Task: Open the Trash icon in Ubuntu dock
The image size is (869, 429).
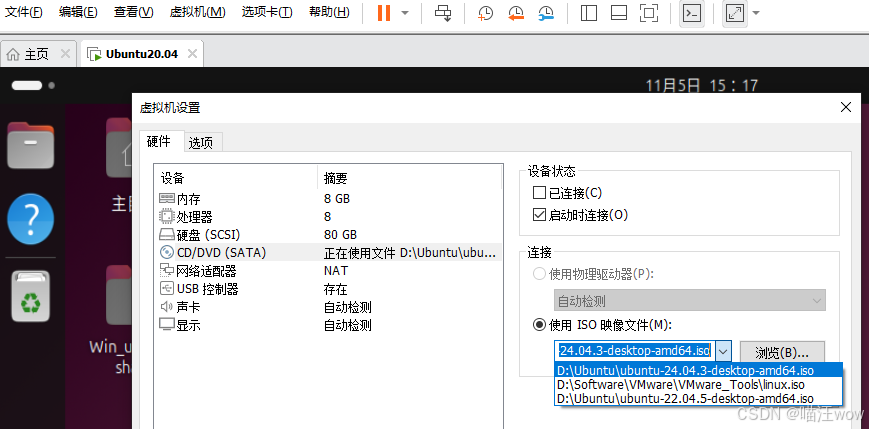Action: tap(30, 295)
